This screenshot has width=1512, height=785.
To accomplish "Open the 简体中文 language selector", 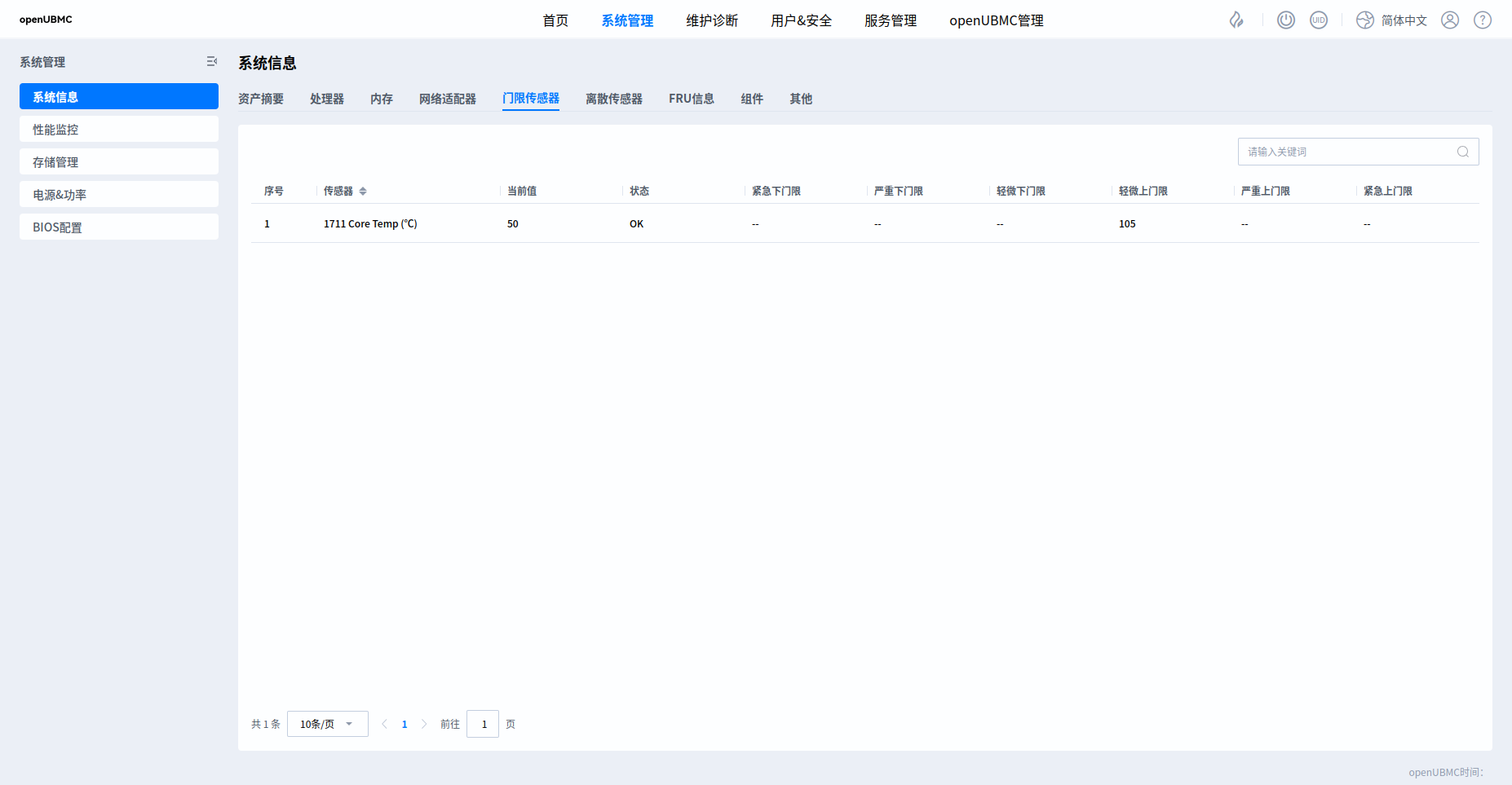I will tap(1392, 20).
